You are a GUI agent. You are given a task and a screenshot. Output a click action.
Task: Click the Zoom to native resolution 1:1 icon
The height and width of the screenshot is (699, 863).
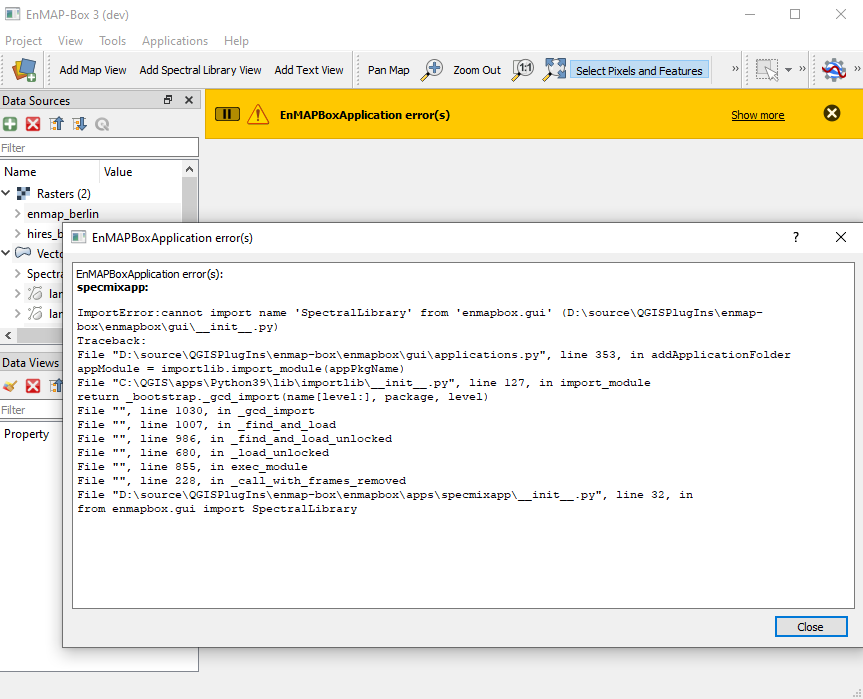521,69
